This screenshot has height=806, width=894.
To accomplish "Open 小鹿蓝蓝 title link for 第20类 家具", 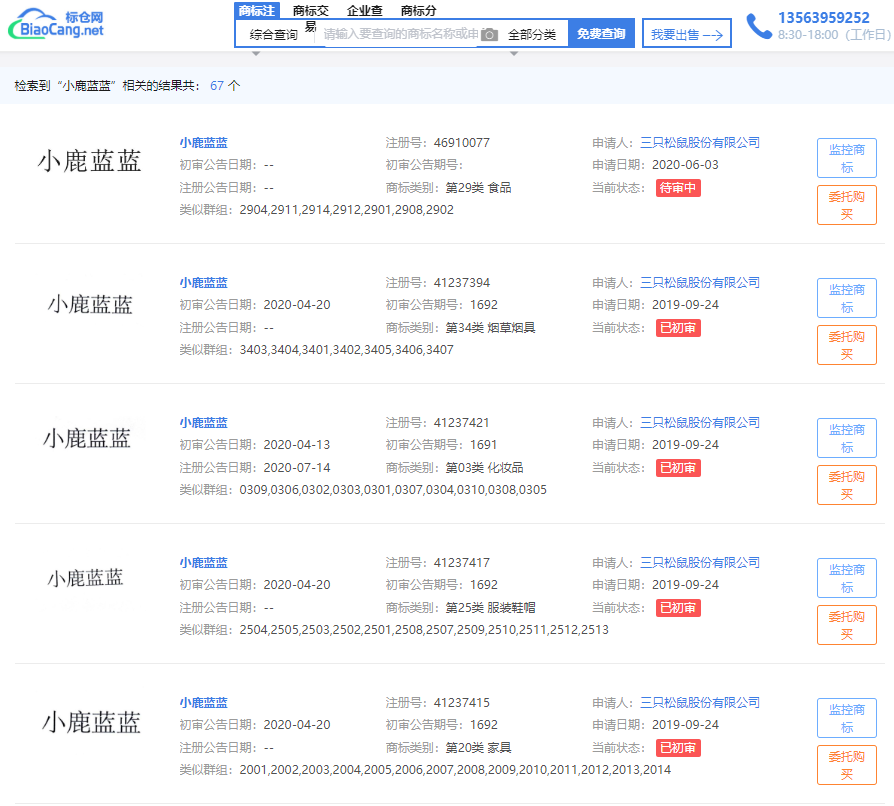I will (x=204, y=703).
